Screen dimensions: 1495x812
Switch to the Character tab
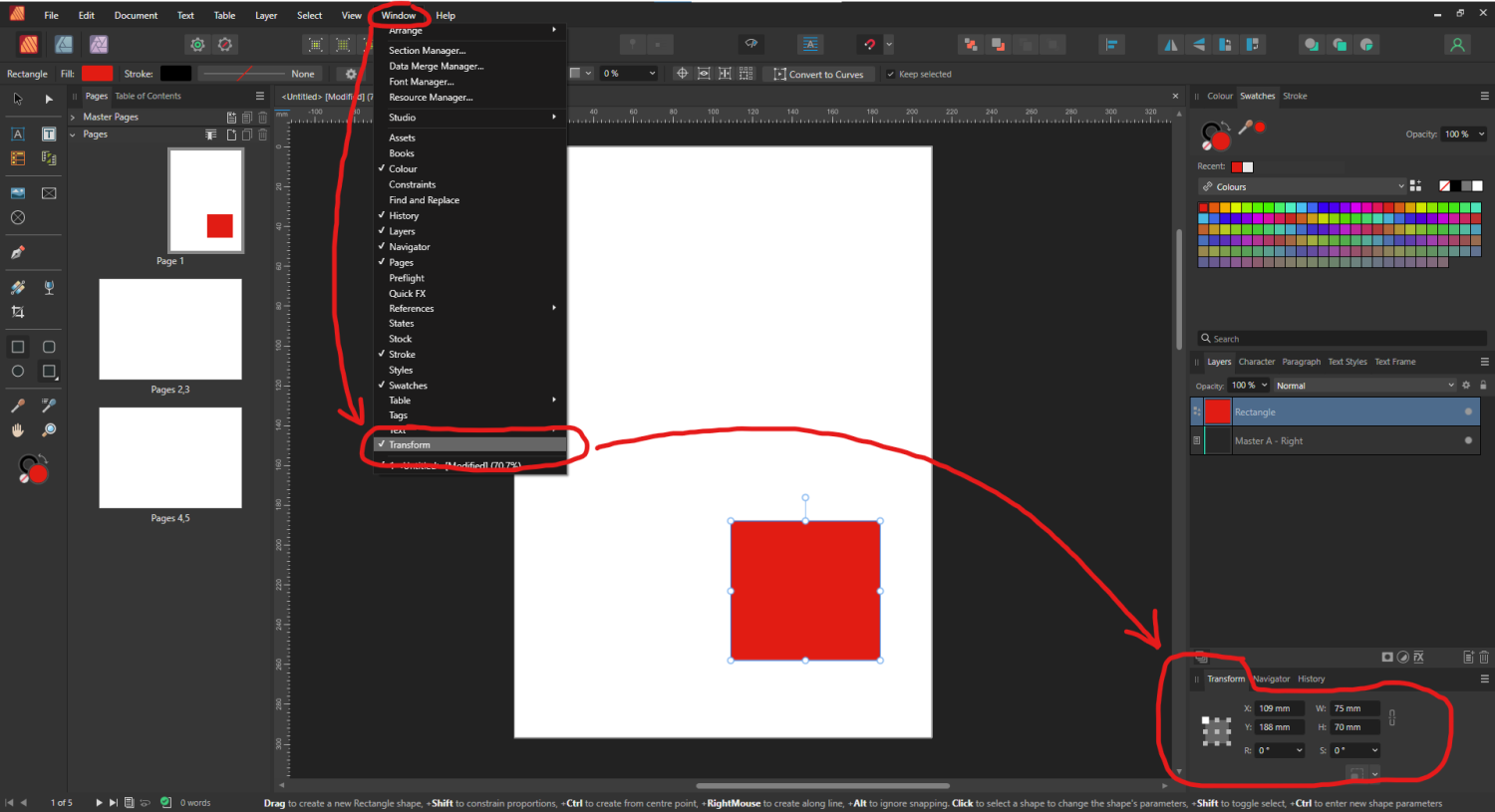pos(1257,362)
